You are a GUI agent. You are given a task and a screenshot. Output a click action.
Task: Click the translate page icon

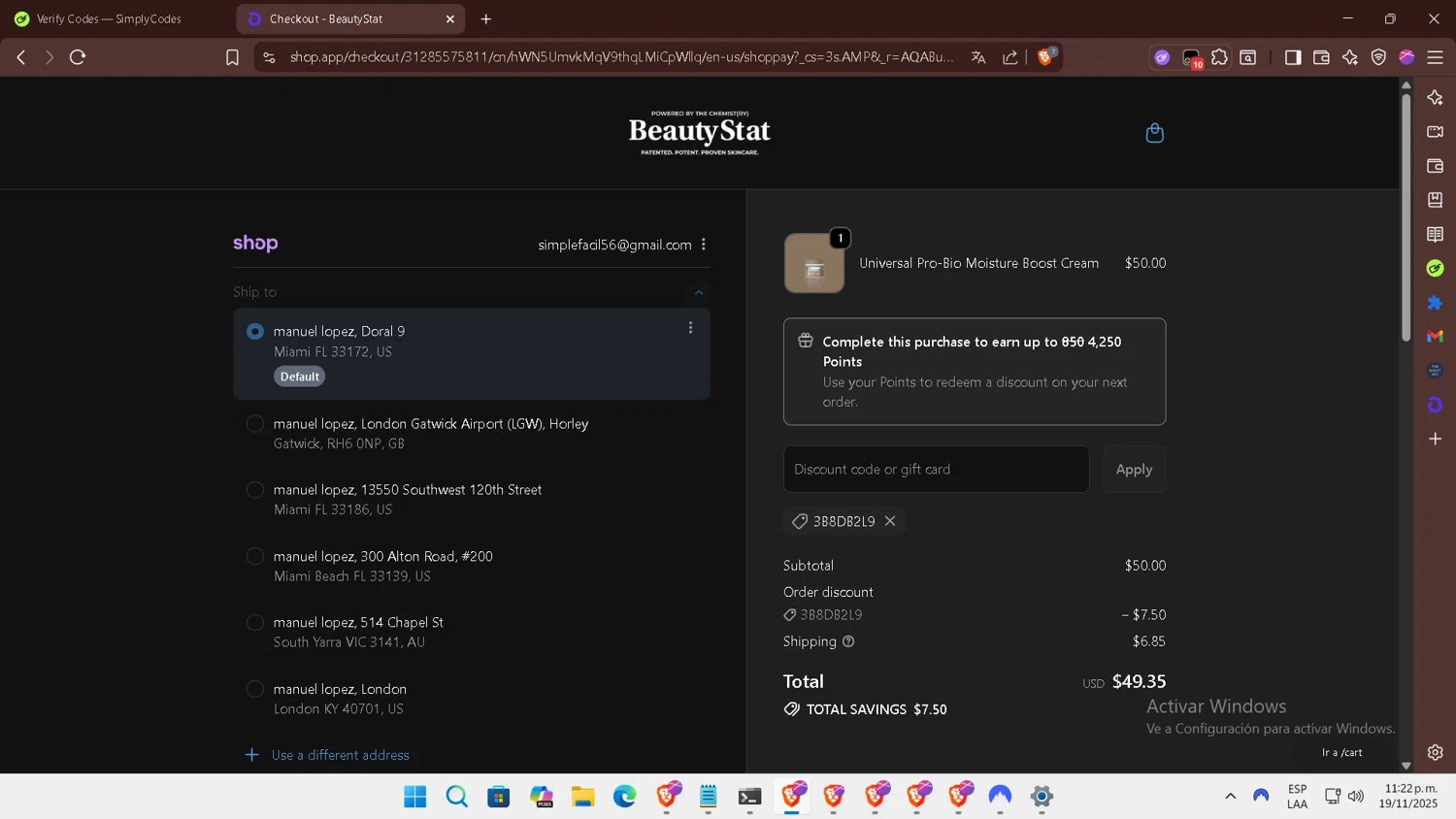pos(978,57)
